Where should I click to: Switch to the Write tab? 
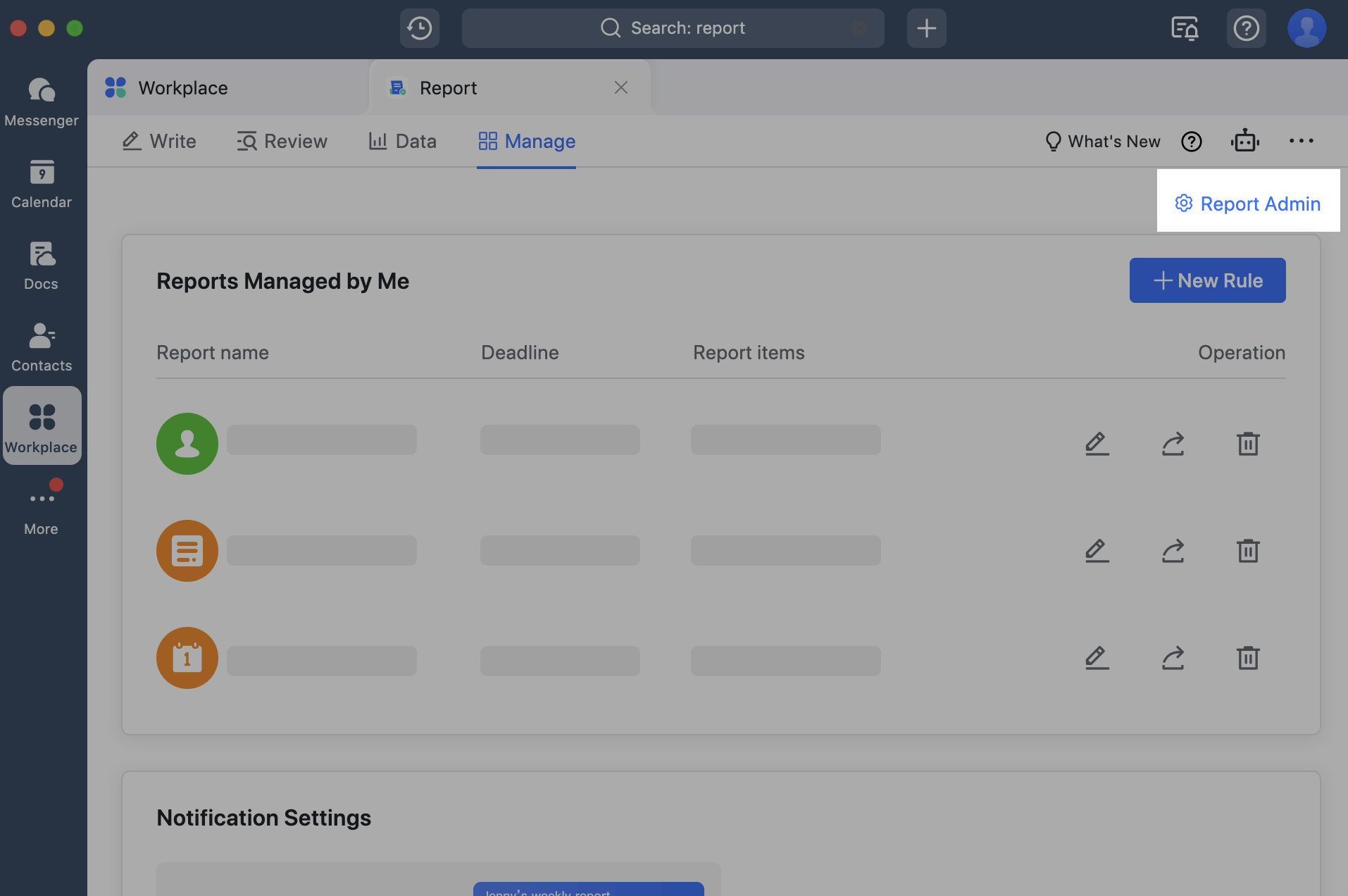(x=158, y=141)
